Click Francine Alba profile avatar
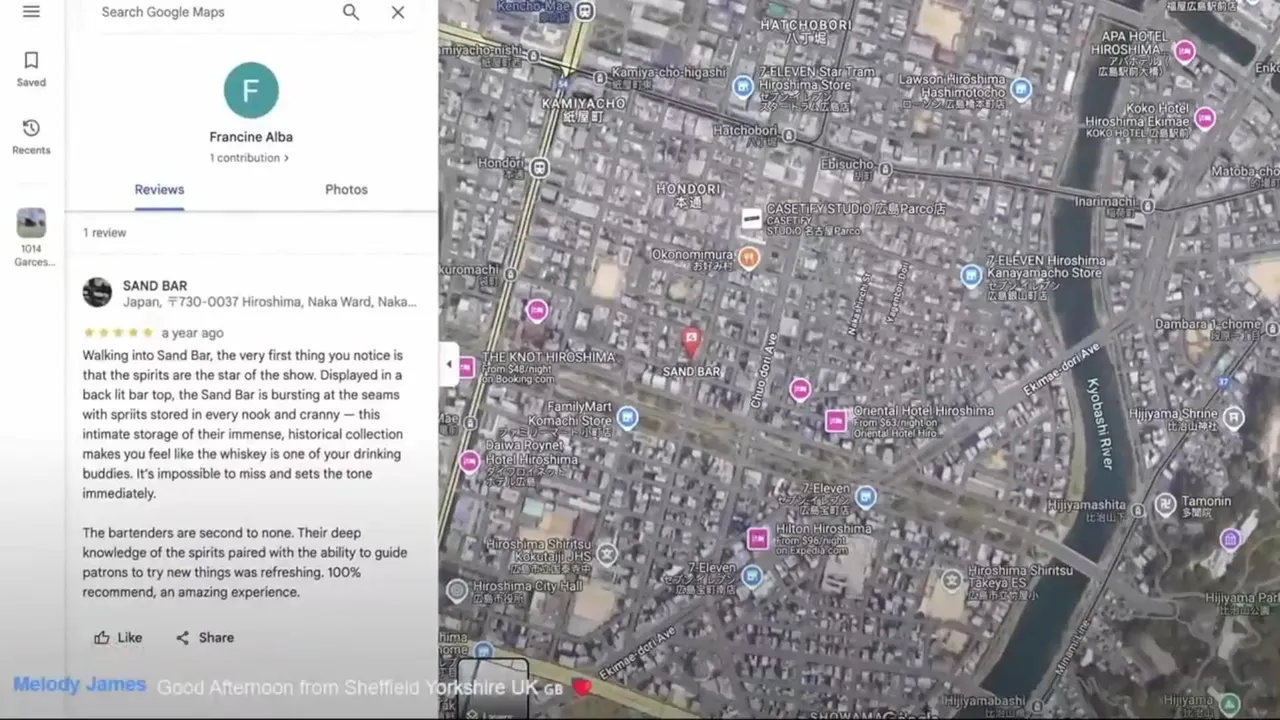1280x720 pixels. click(x=251, y=90)
